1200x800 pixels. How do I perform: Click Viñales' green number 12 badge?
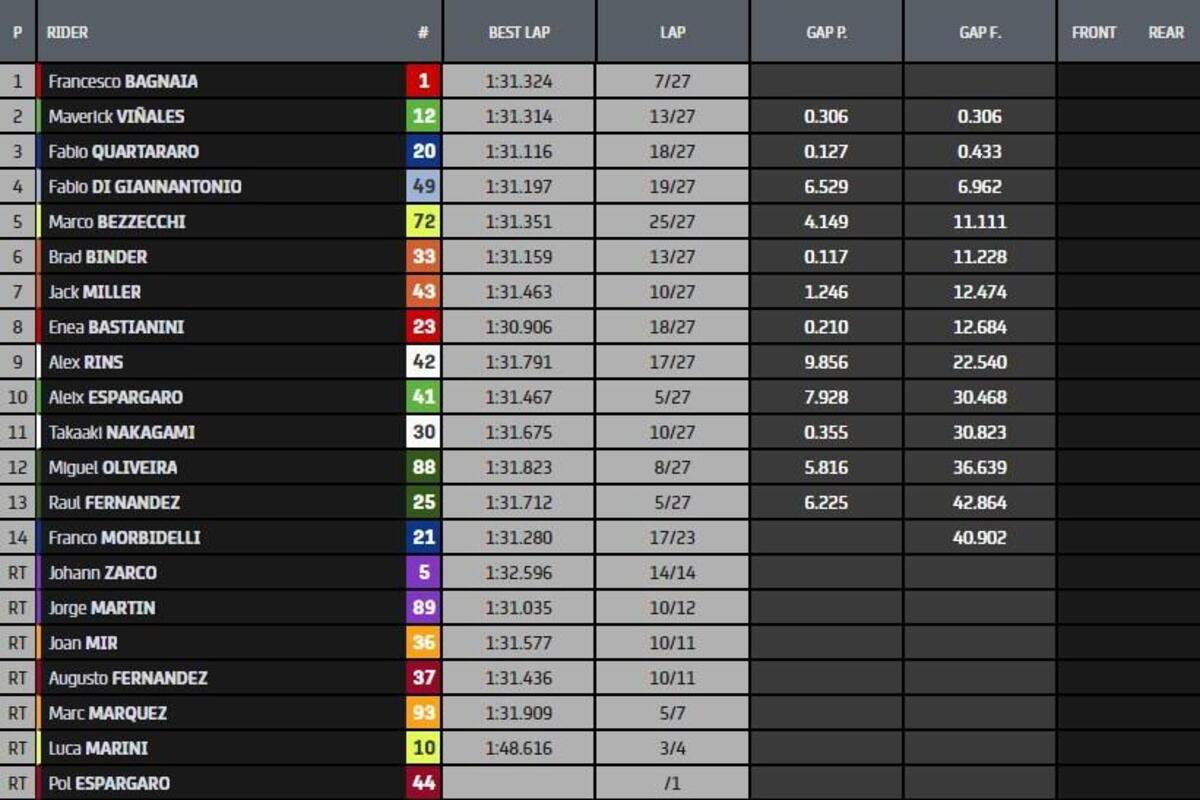coord(423,116)
